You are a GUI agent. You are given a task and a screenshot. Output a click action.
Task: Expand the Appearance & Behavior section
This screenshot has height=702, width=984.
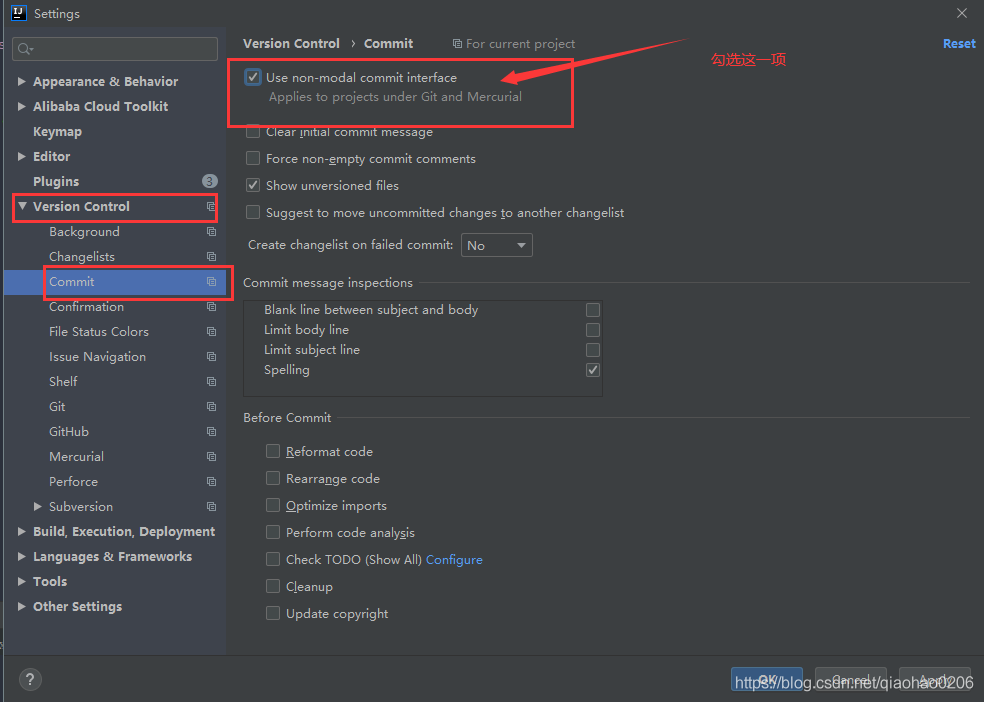click(x=22, y=81)
